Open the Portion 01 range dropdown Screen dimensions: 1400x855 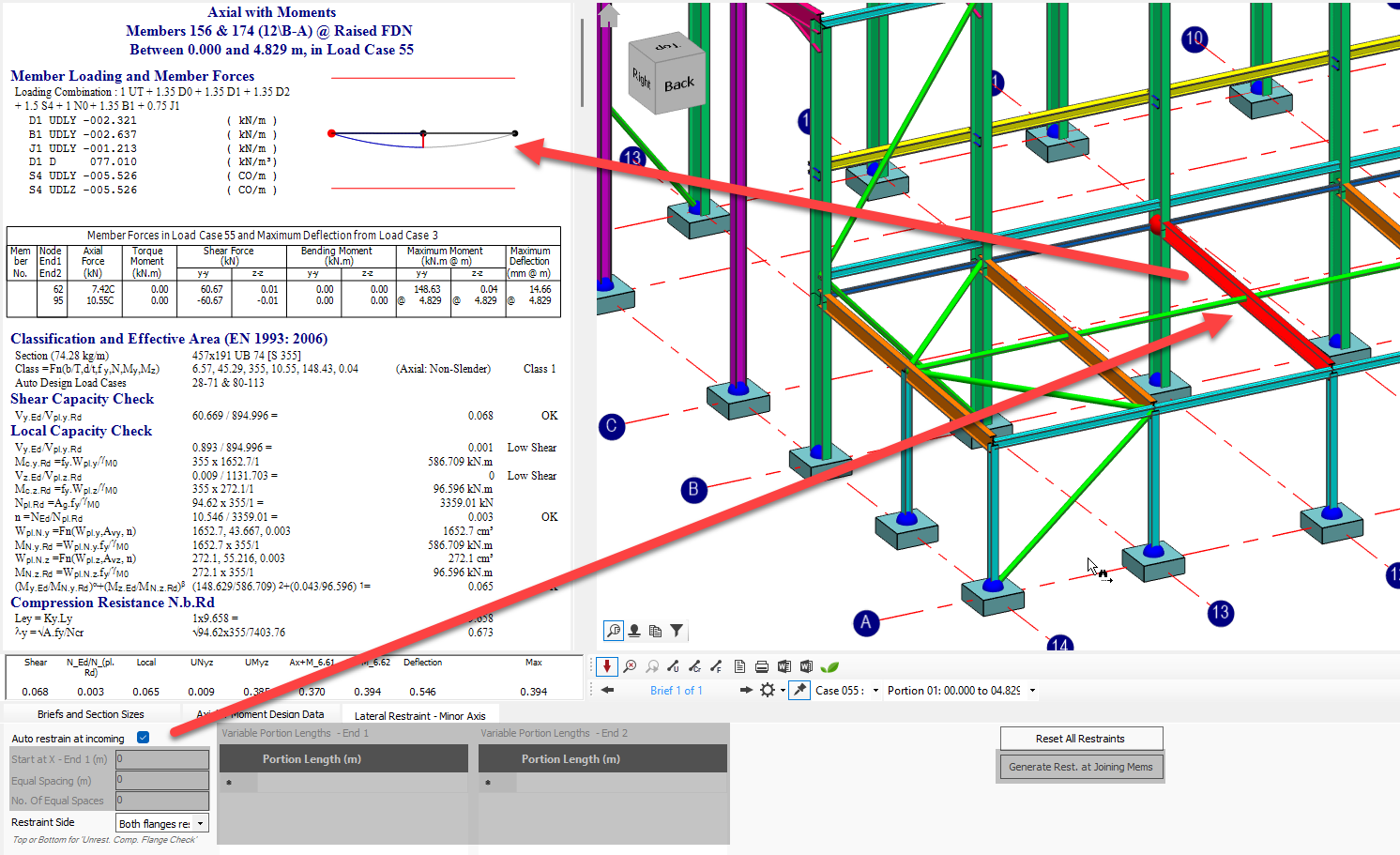[1032, 691]
